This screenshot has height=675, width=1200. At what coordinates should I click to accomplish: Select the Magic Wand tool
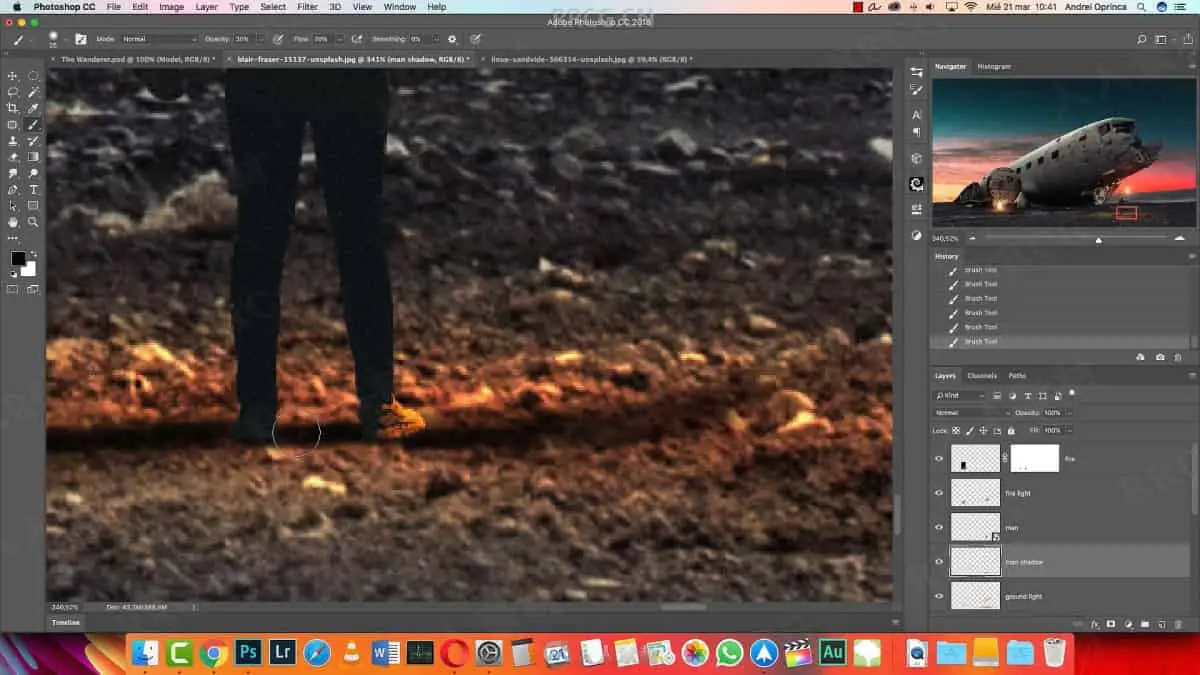point(33,92)
